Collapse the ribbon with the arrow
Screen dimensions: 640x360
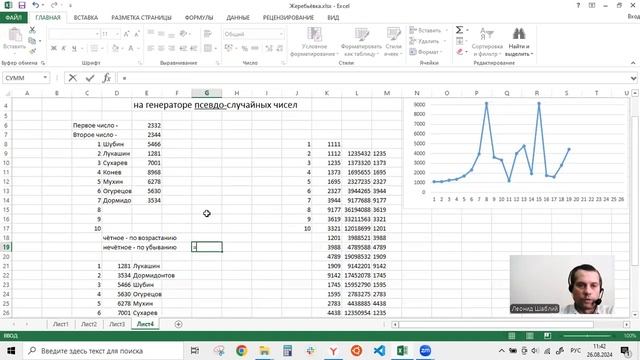coord(633,63)
